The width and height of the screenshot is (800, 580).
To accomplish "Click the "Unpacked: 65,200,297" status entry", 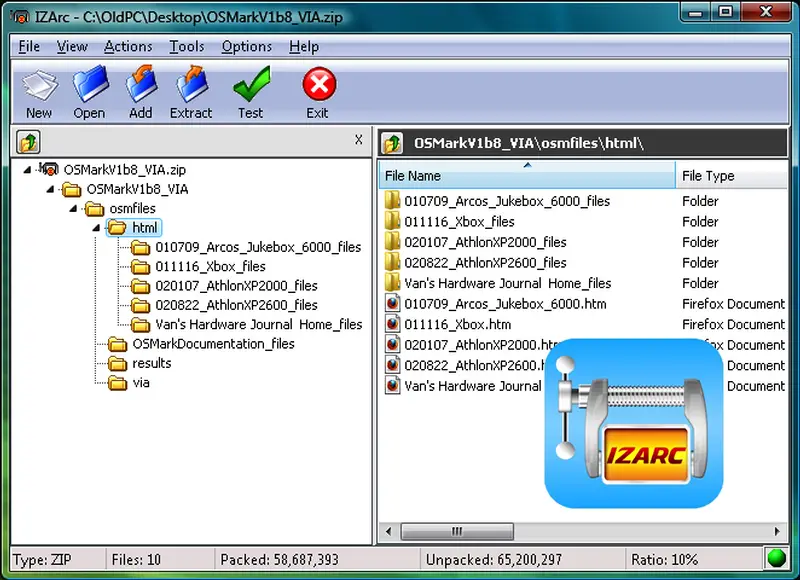I will coord(493,560).
